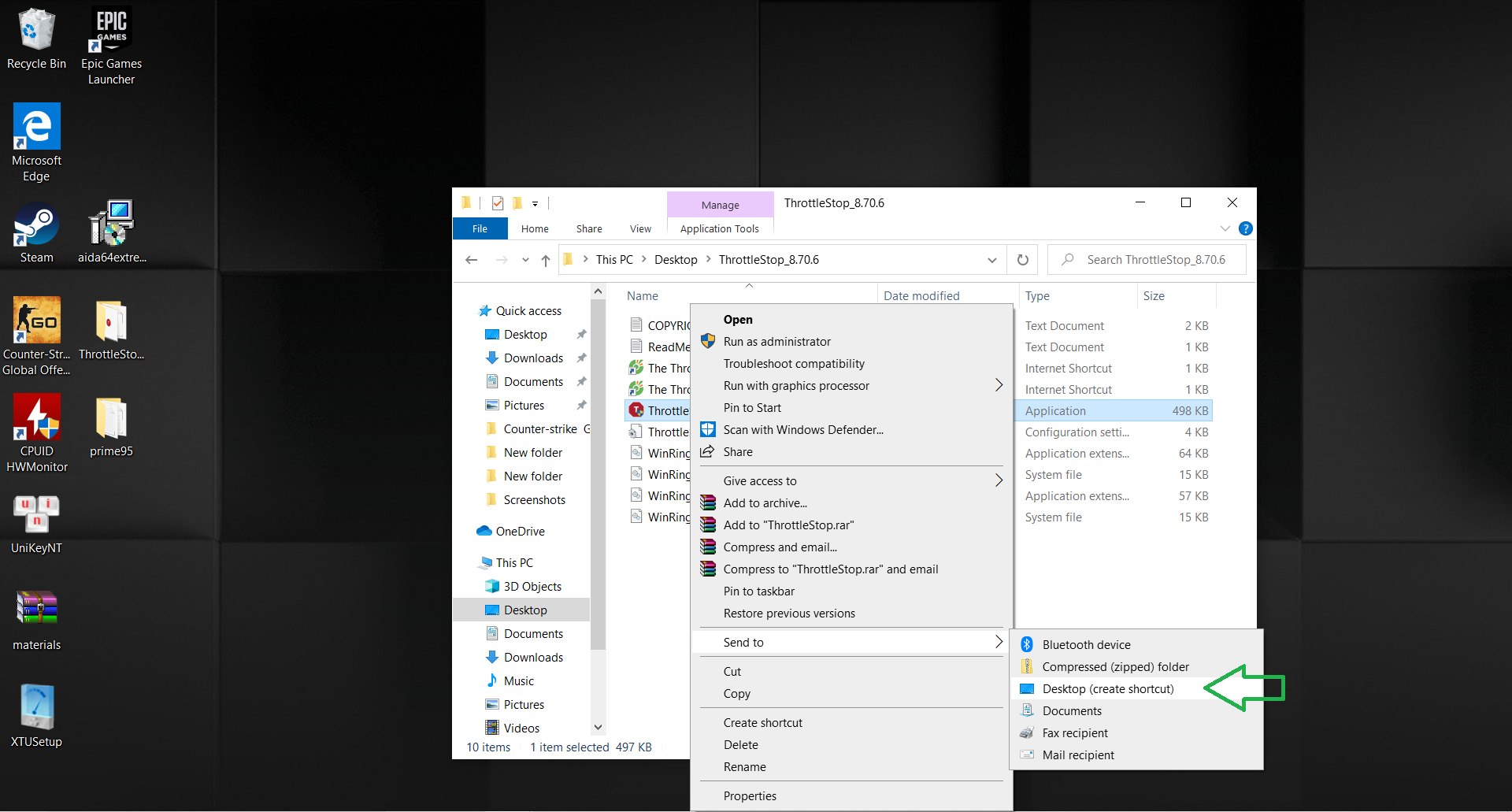Select the XTUSetup desktop icon
The width and height of the screenshot is (1512, 812).
36,717
